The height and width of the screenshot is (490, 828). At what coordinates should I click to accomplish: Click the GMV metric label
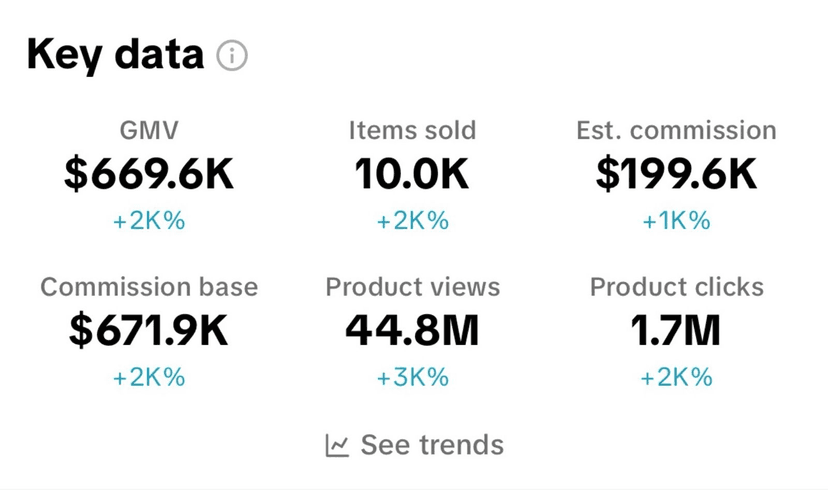click(x=149, y=130)
